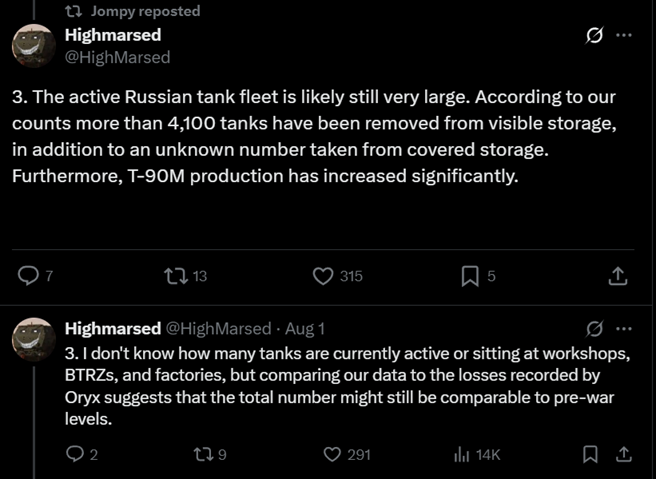View analytics showing 14K views
656x479 pixels.
pyautogui.click(x=463, y=455)
